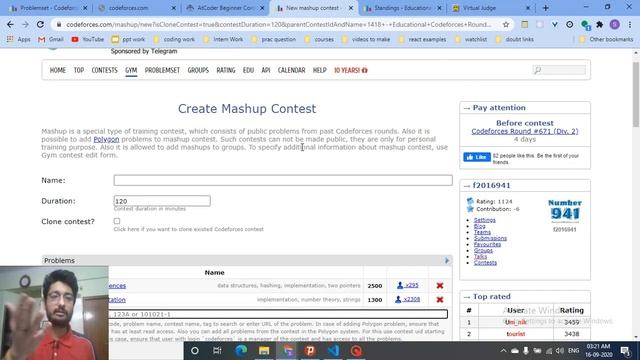The height and width of the screenshot is (360, 640).
Task: Click the add-problem search input box
Action: [278, 314]
